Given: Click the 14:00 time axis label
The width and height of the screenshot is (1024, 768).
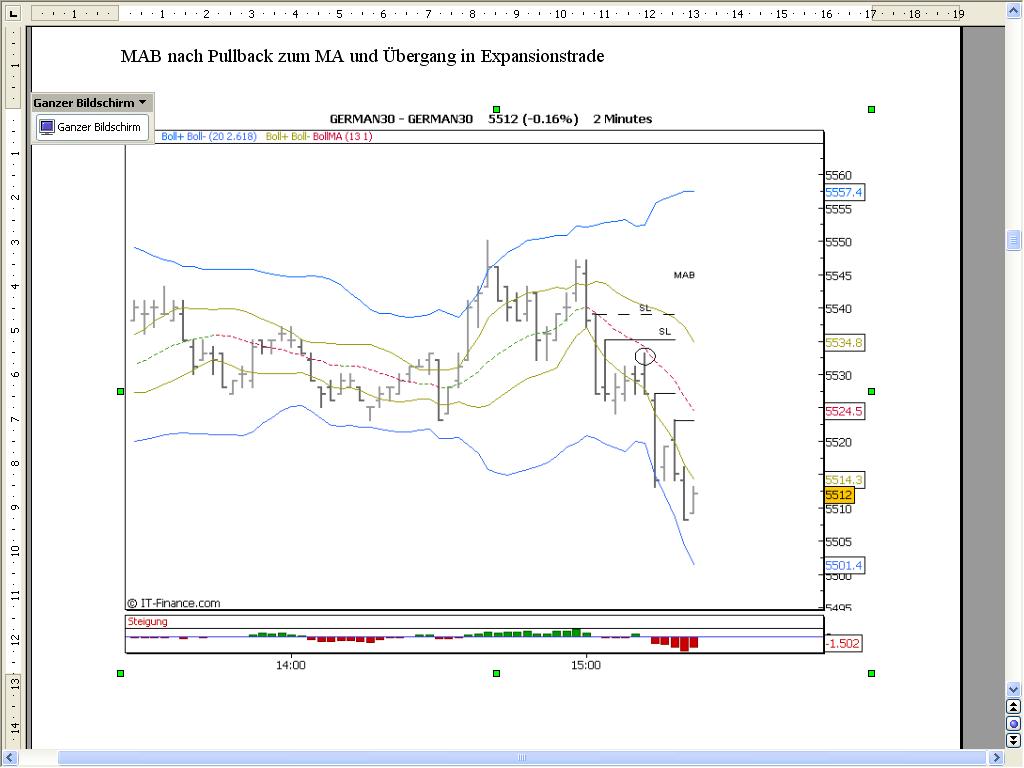Looking at the screenshot, I should tap(291, 665).
